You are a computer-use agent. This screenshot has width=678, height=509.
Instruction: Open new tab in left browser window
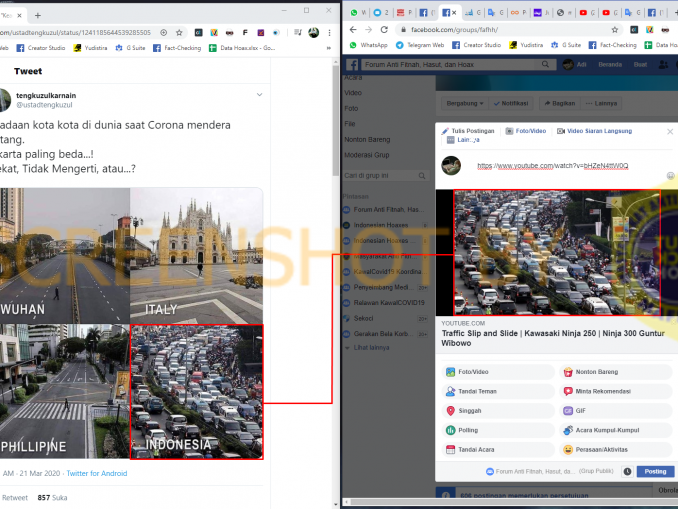click(38, 16)
